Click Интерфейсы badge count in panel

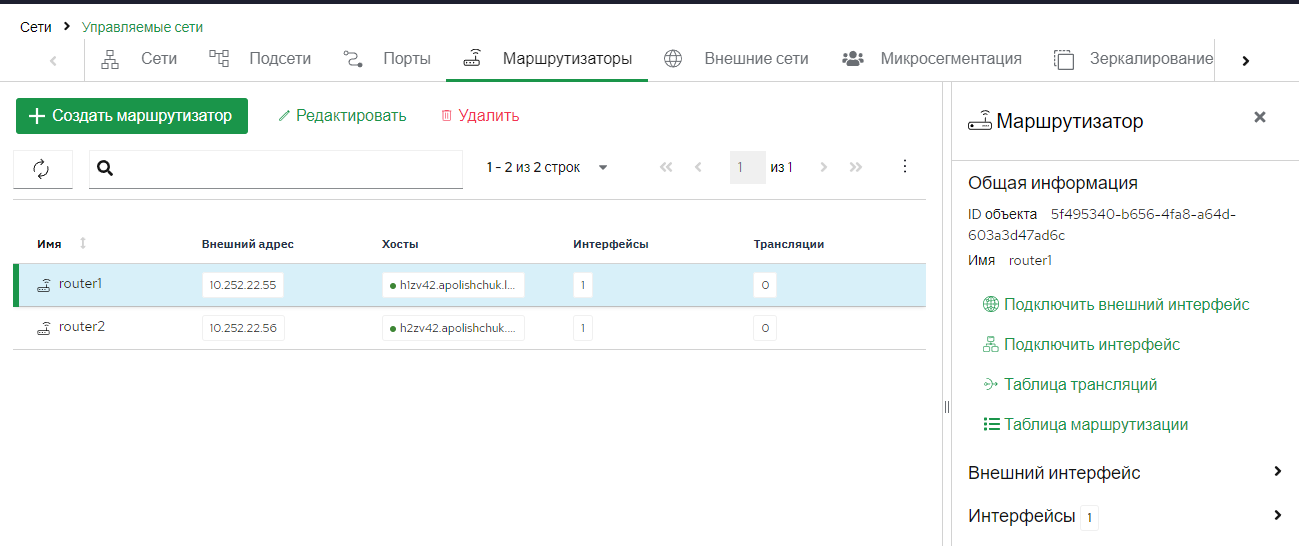pos(1089,517)
